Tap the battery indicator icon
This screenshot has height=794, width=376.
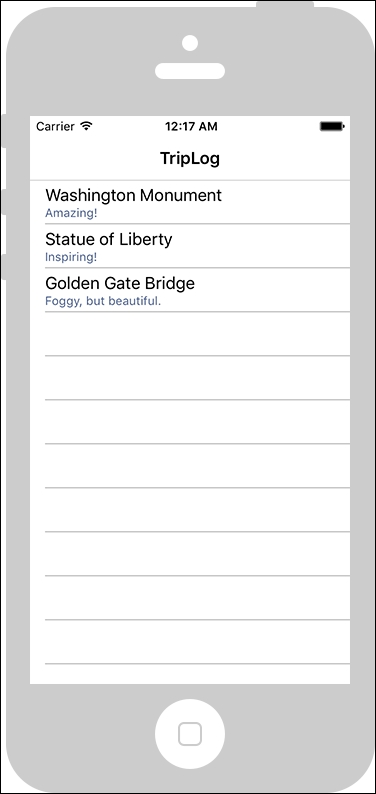click(x=332, y=126)
